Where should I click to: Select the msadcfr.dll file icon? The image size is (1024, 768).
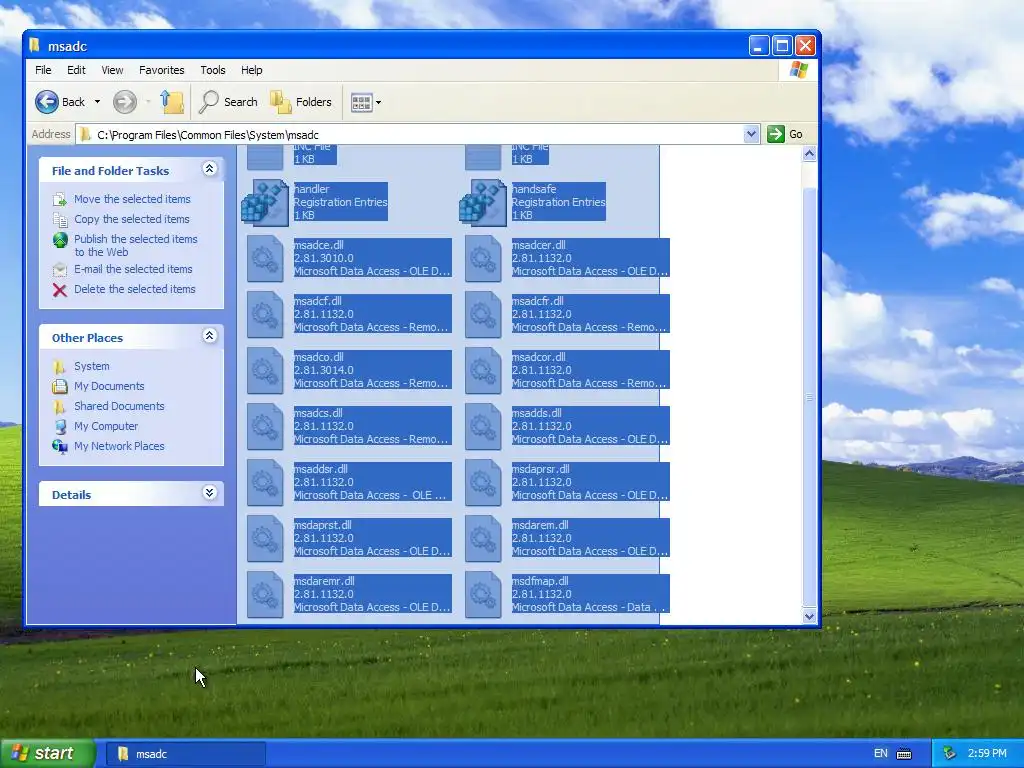point(483,315)
